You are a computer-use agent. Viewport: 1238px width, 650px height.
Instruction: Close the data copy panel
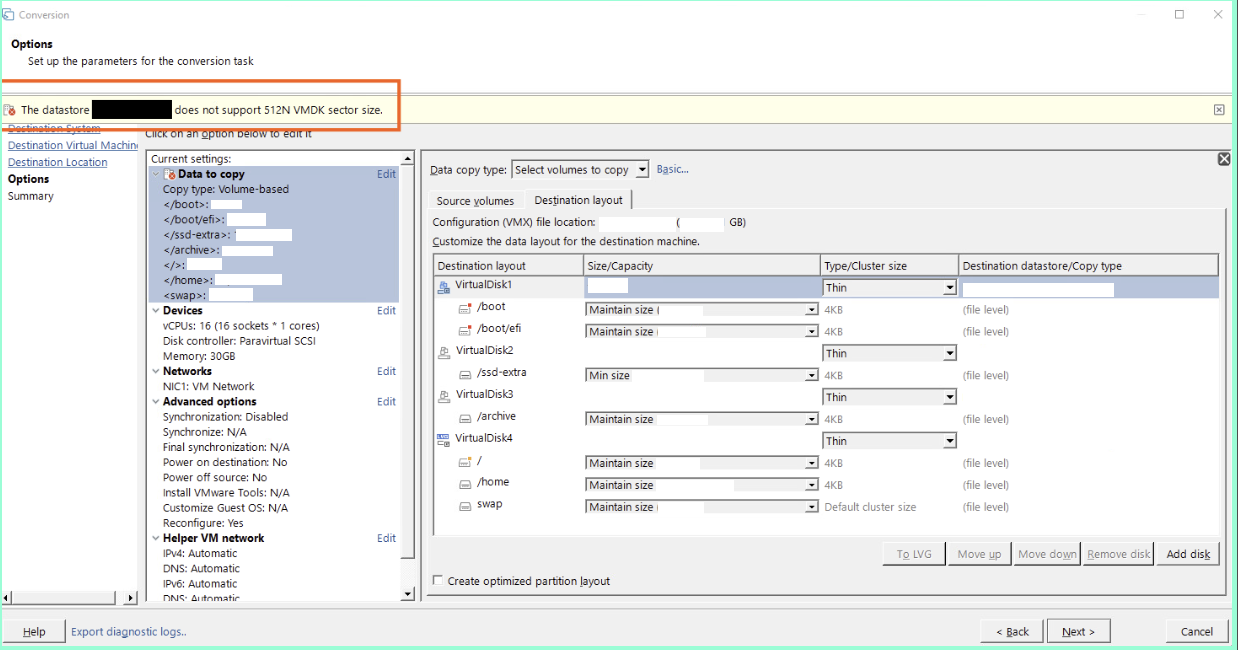click(1224, 159)
